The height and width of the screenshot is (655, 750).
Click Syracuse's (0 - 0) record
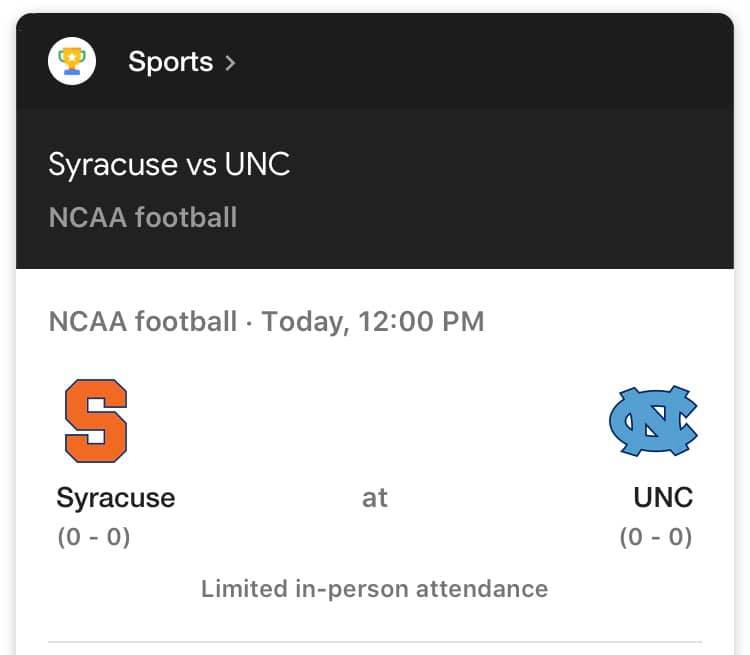tap(94, 537)
